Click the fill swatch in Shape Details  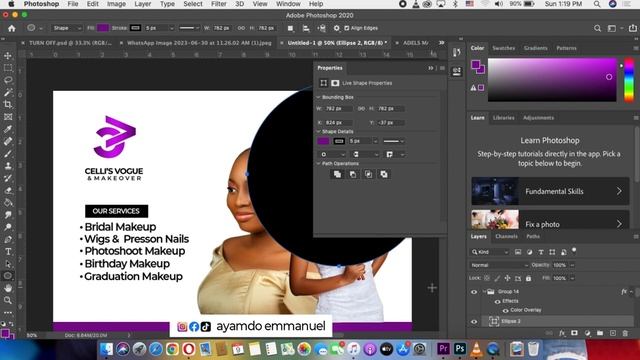[x=323, y=141]
